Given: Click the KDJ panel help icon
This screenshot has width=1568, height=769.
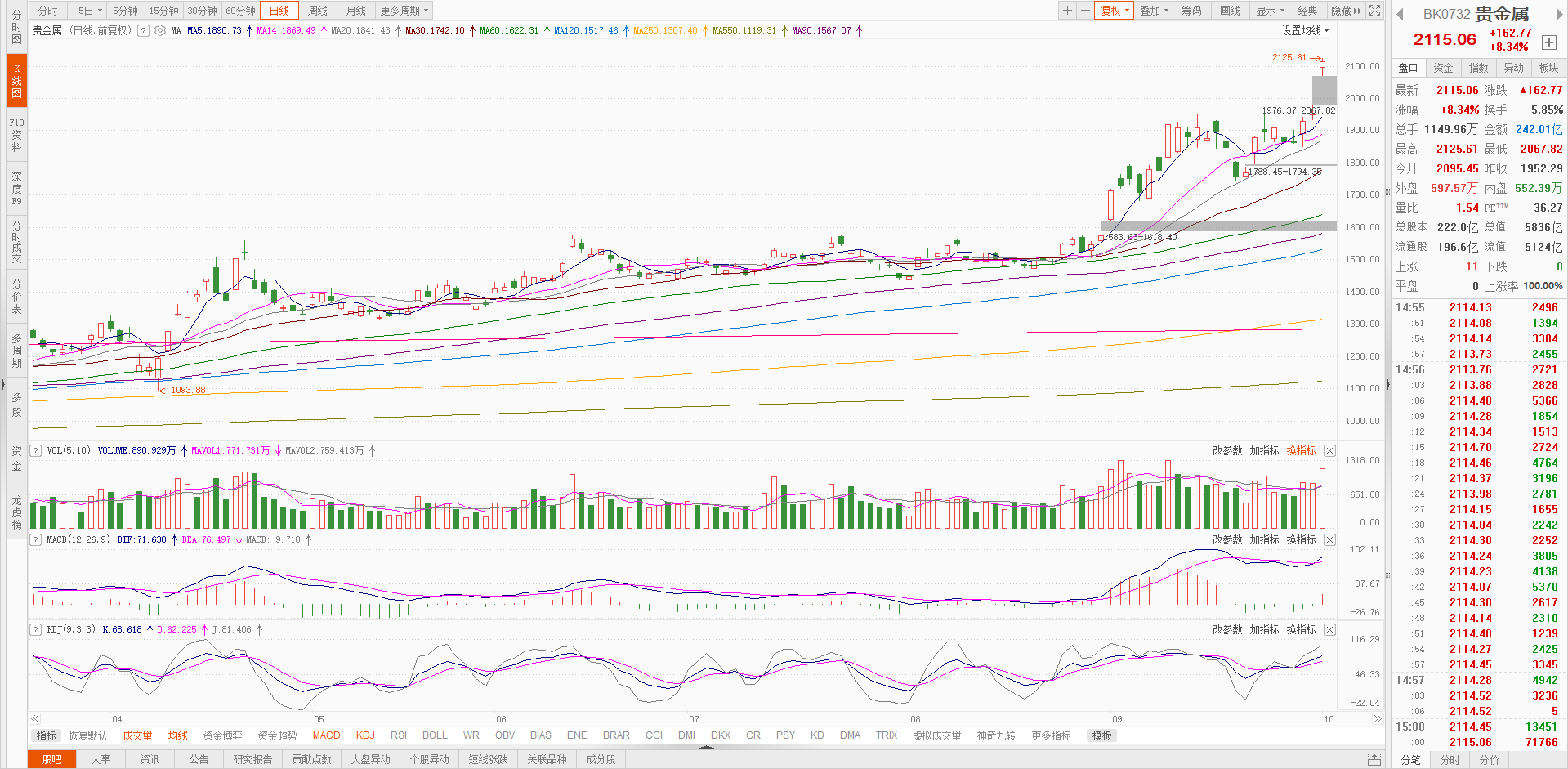Looking at the screenshot, I should tap(35, 630).
